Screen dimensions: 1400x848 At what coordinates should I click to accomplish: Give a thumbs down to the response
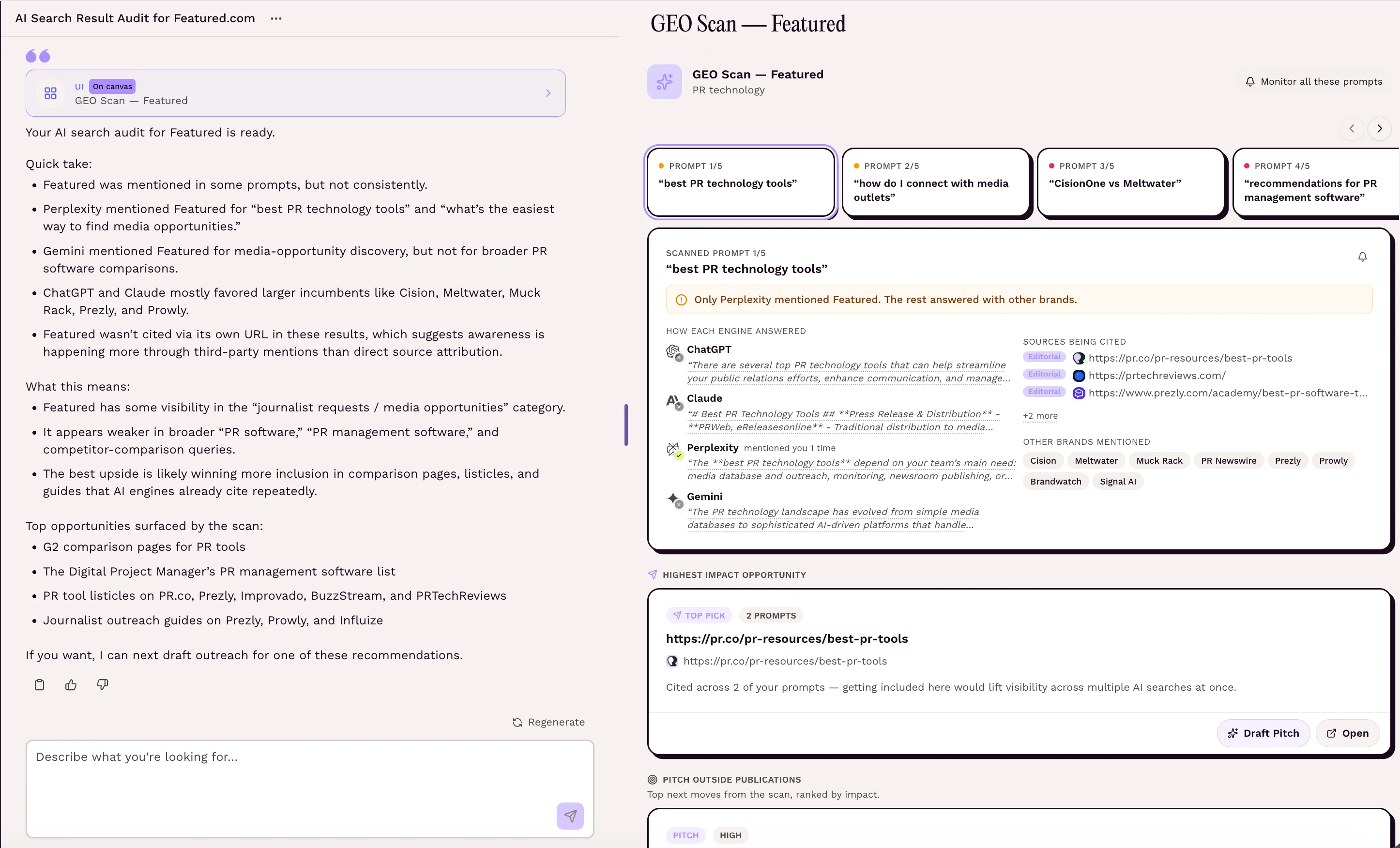point(102,684)
